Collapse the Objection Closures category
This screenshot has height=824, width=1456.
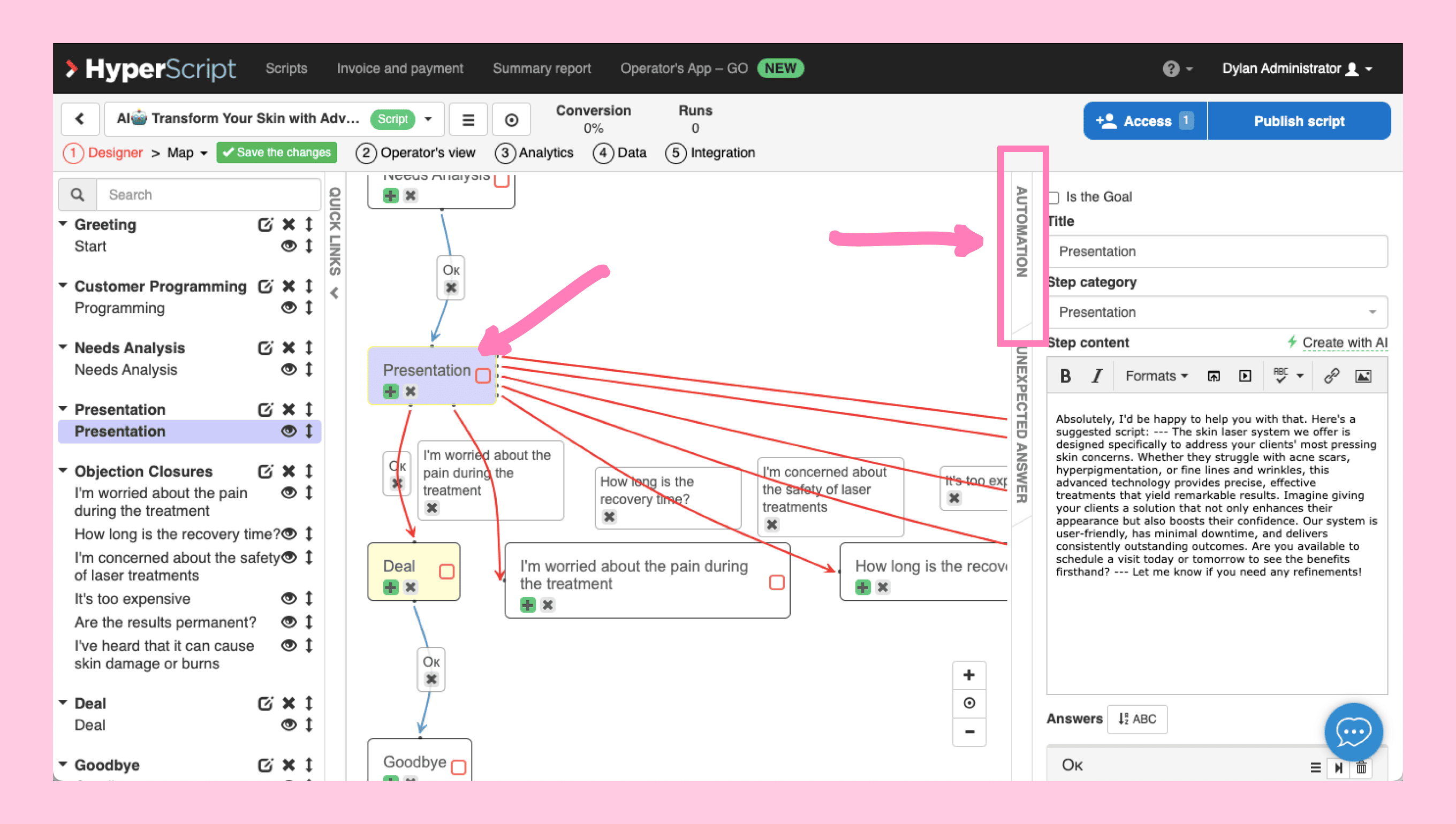(x=63, y=471)
